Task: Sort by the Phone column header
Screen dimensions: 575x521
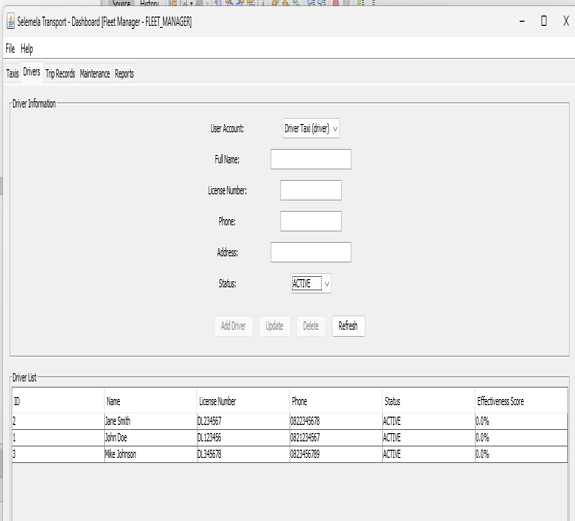Action: point(336,401)
